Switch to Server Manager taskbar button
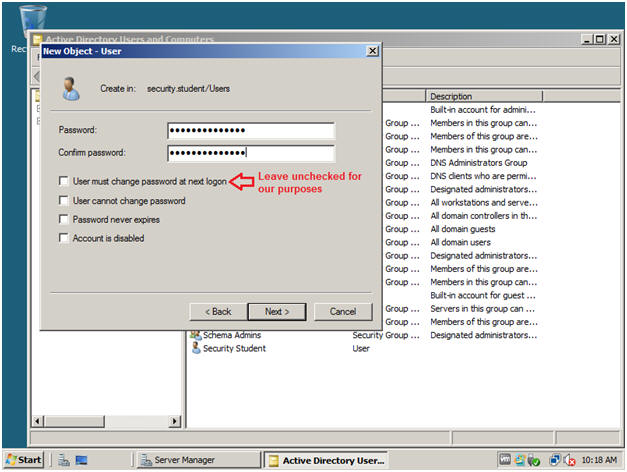 [x=199, y=460]
